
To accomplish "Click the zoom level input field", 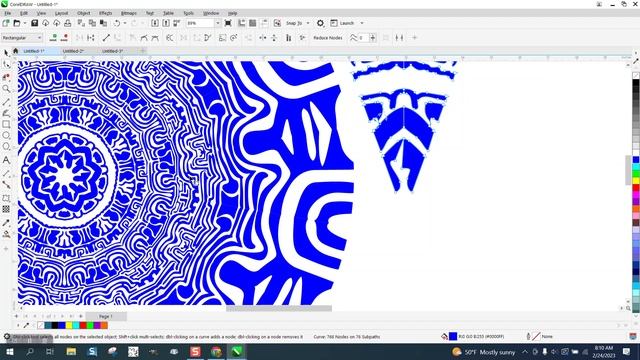I will 200,23.
